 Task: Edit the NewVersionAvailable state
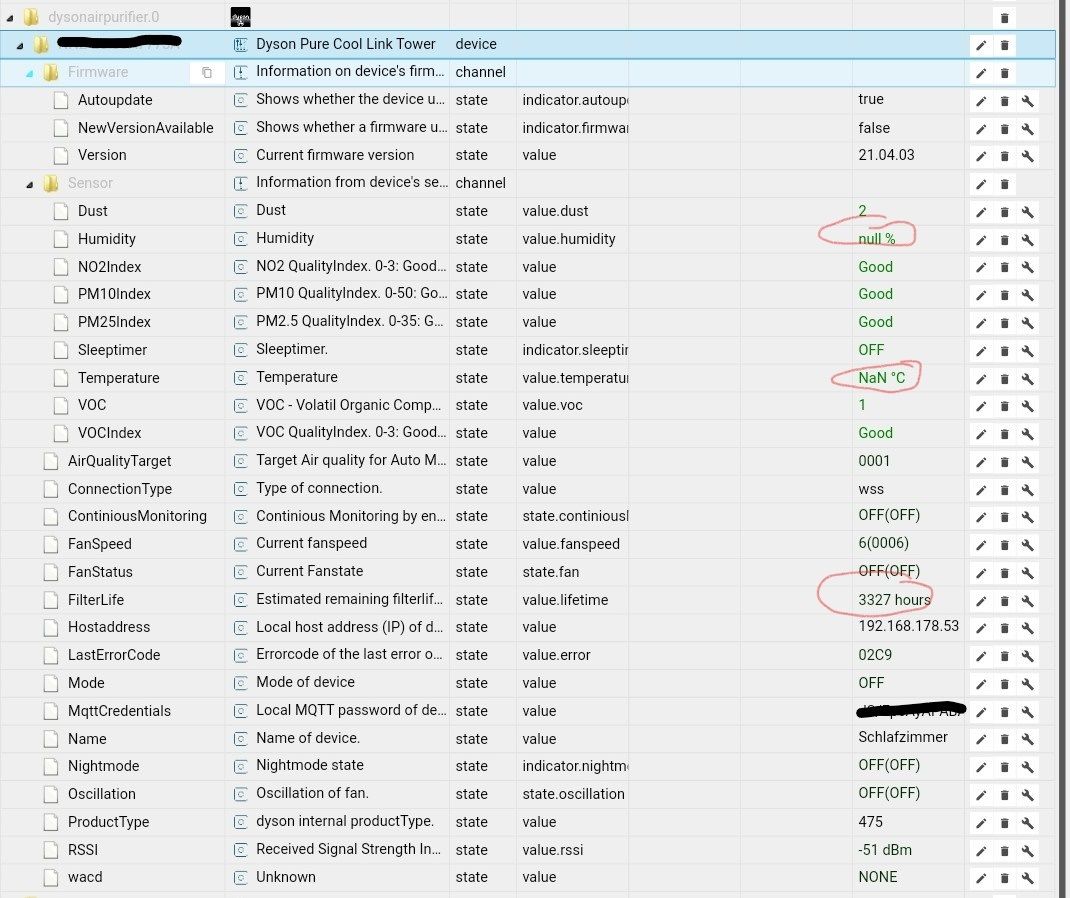coord(981,129)
